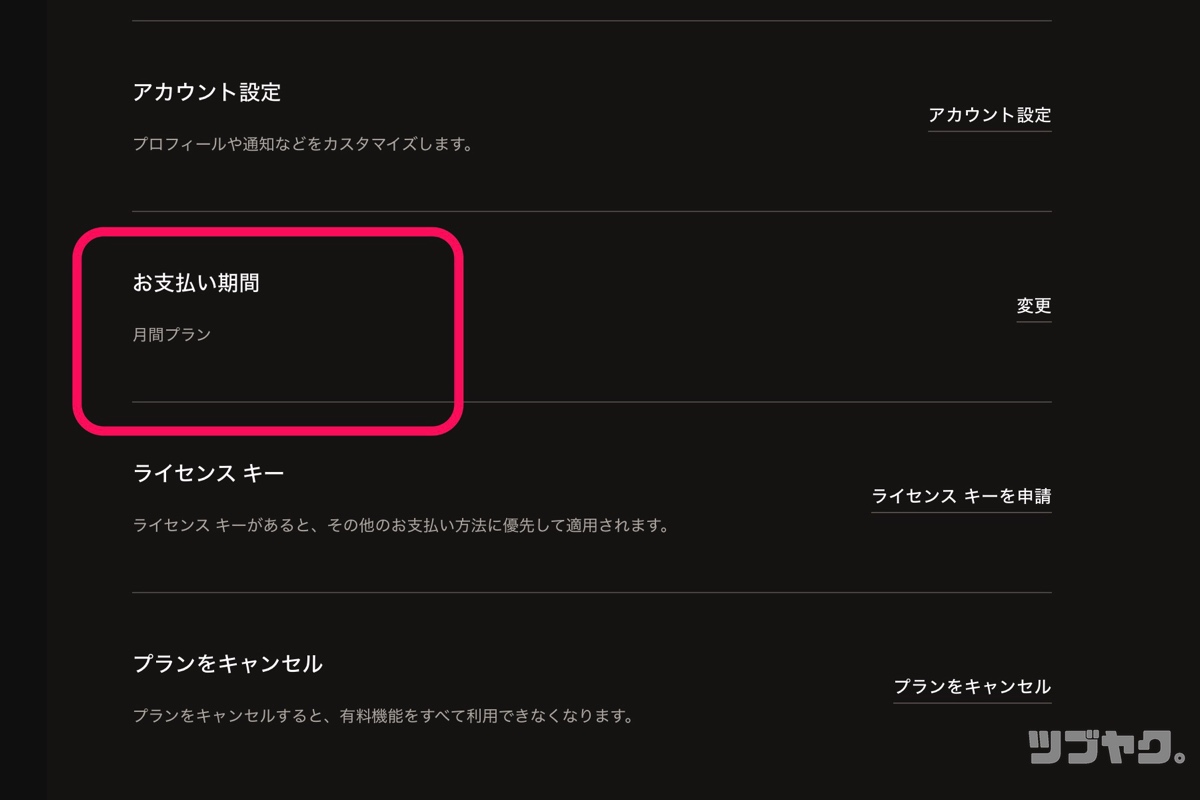Click 変更 to change the payment period
The height and width of the screenshot is (800, 1200).
(x=1033, y=306)
